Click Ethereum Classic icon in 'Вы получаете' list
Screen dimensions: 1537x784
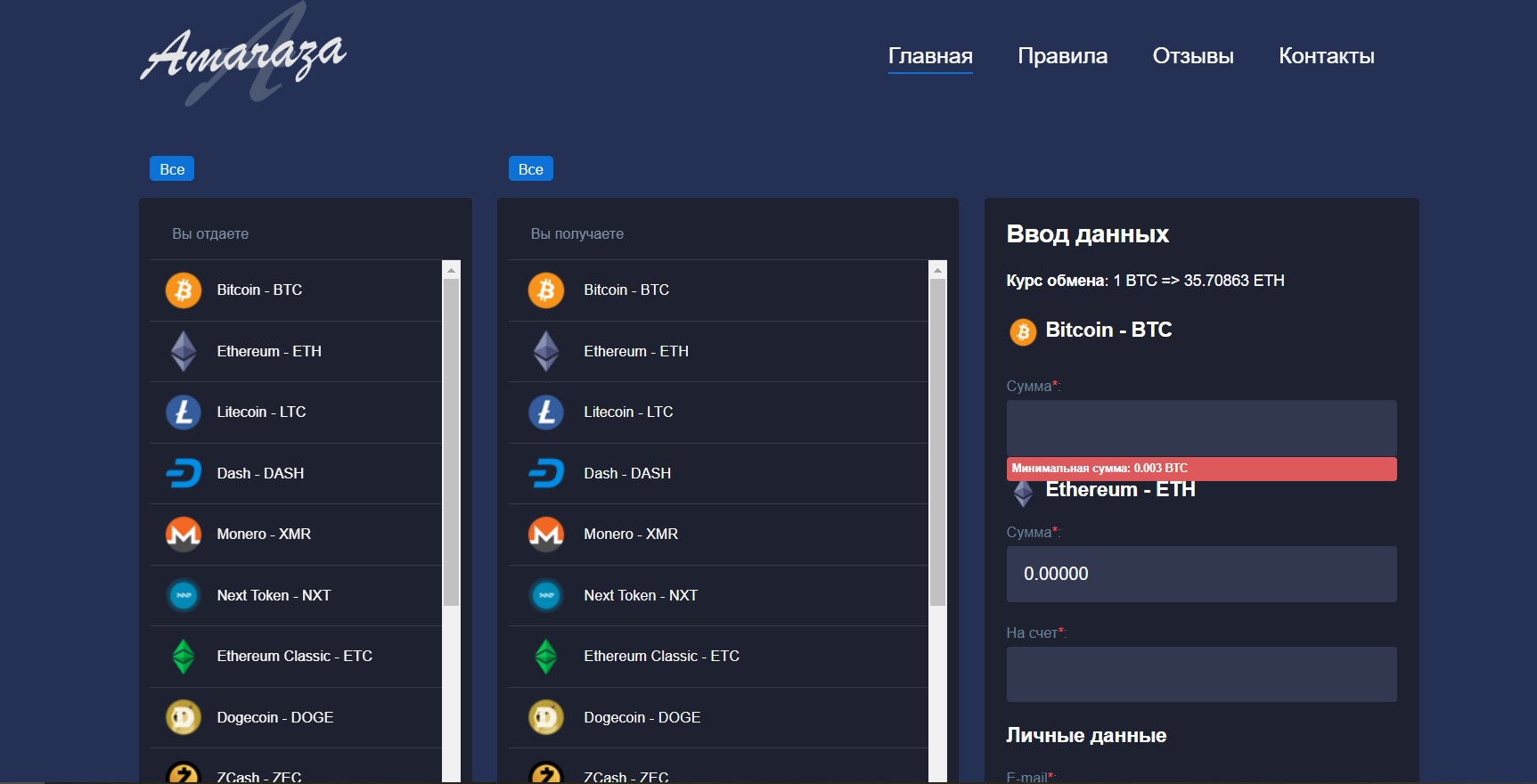[546, 657]
